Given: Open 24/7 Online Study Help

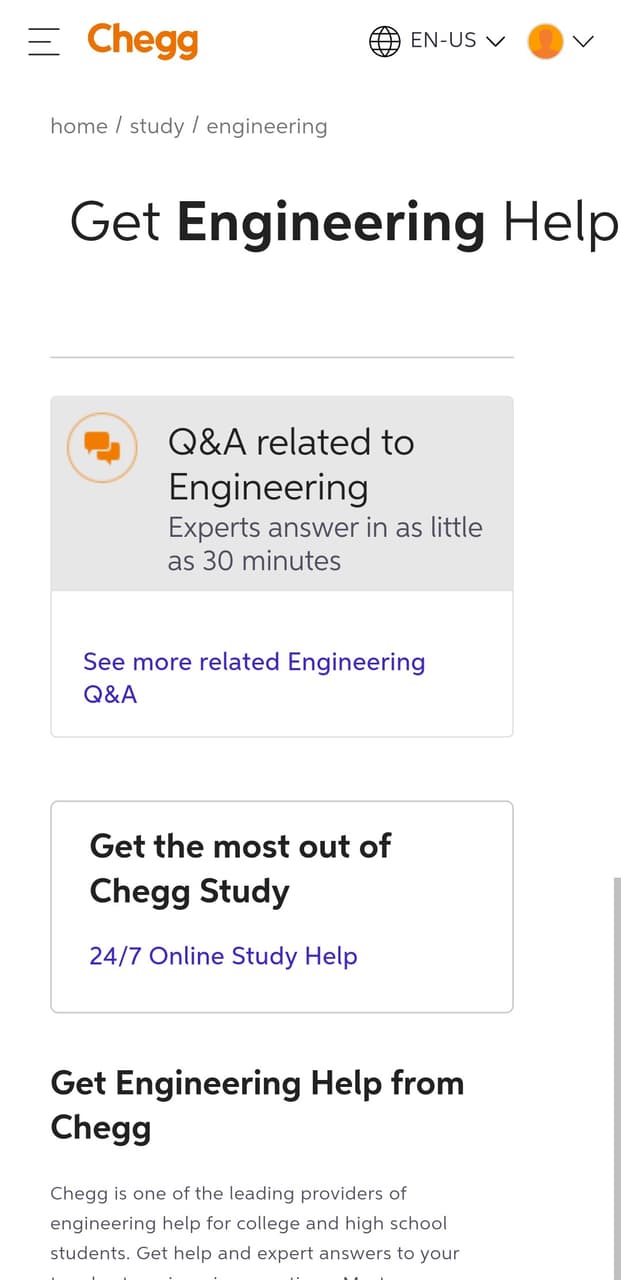Looking at the screenshot, I should (223, 956).
